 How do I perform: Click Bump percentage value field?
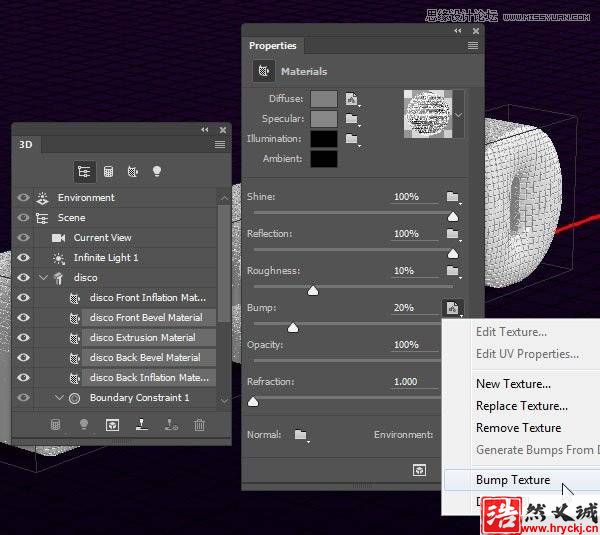pos(414,308)
